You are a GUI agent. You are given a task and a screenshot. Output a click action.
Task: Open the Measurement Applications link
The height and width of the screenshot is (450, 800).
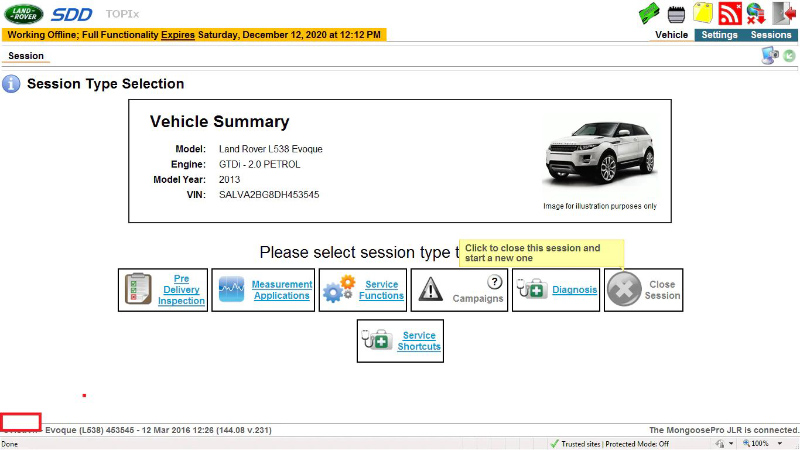(x=282, y=290)
